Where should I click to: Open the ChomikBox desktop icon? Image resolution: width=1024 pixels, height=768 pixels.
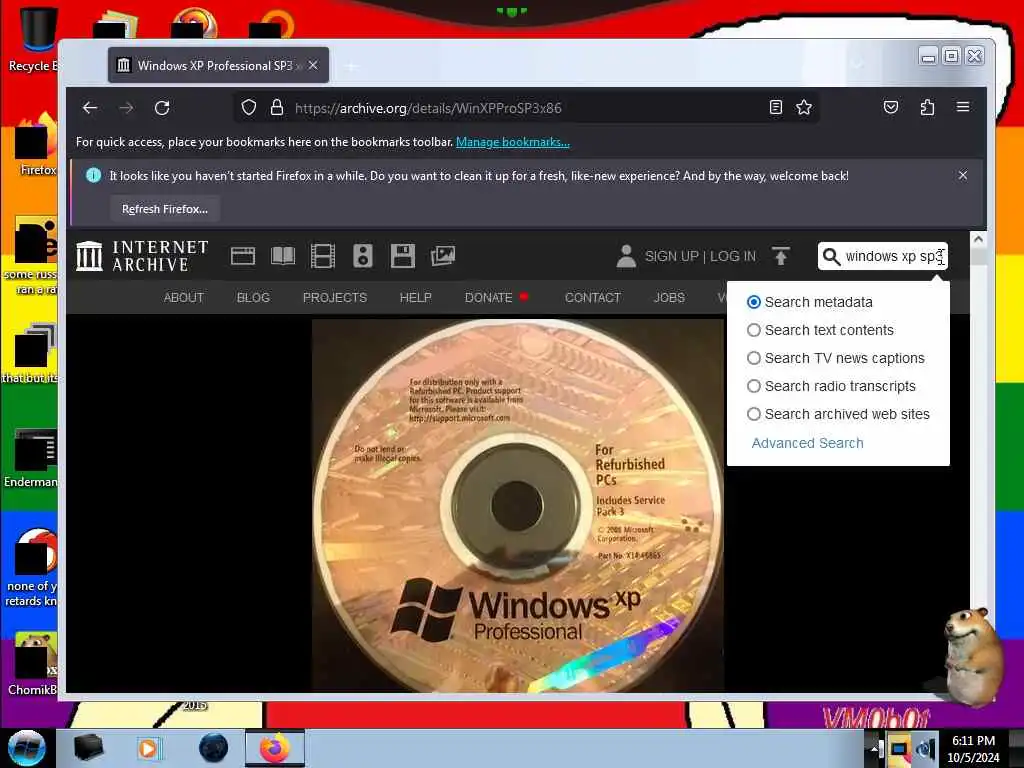pyautogui.click(x=33, y=663)
